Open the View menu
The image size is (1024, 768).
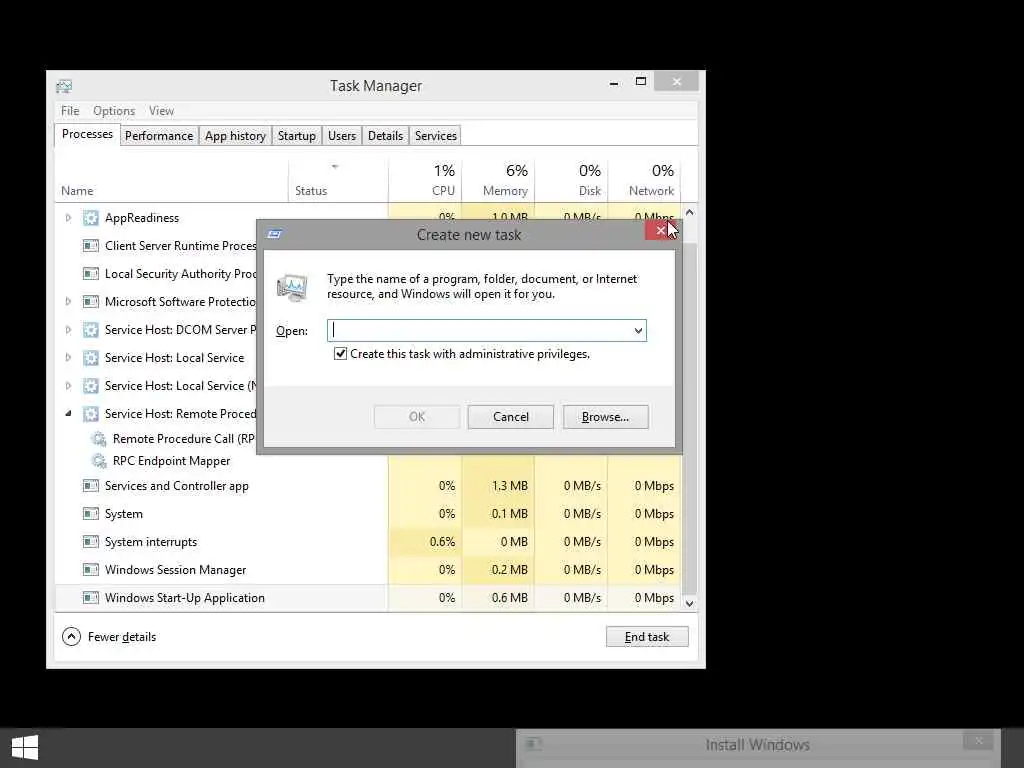[x=161, y=111]
